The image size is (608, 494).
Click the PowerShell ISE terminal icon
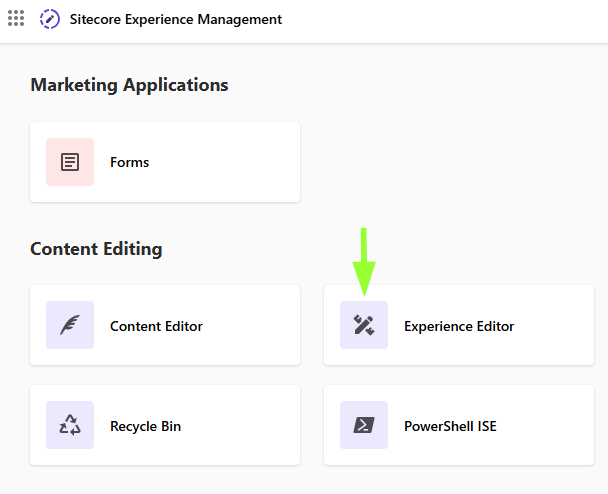pos(364,425)
